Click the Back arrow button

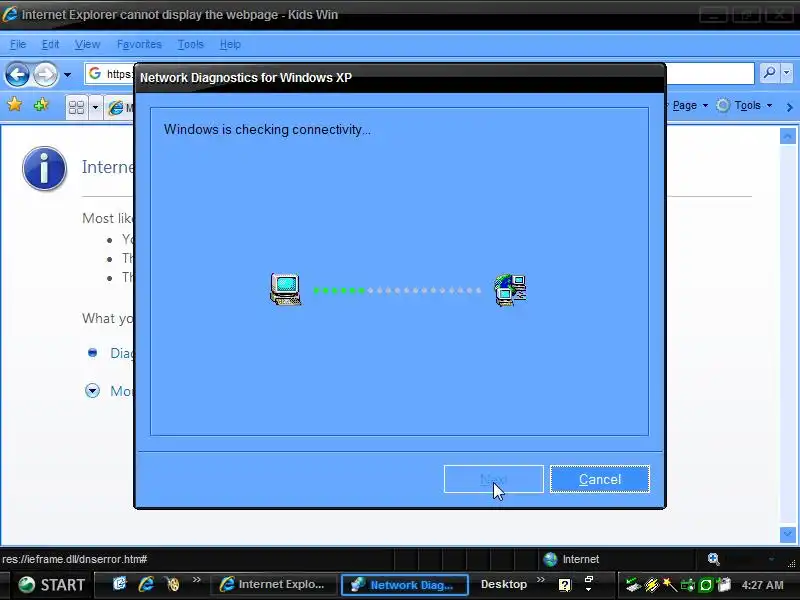[x=17, y=74]
